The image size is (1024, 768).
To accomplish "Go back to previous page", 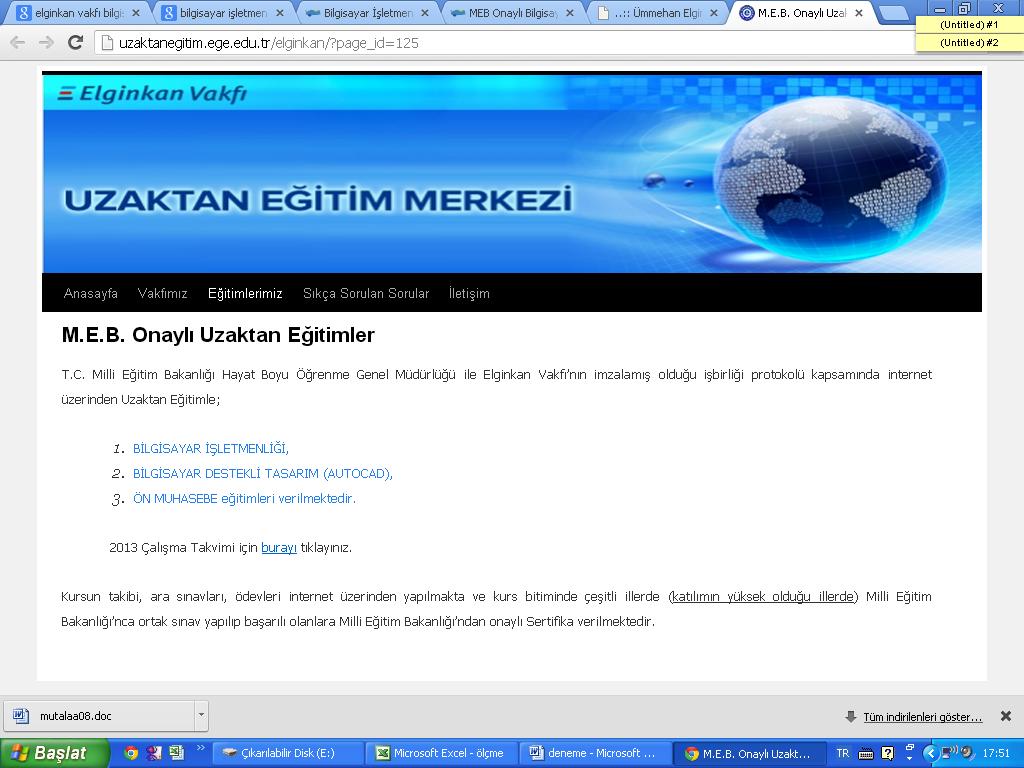I will [18, 43].
